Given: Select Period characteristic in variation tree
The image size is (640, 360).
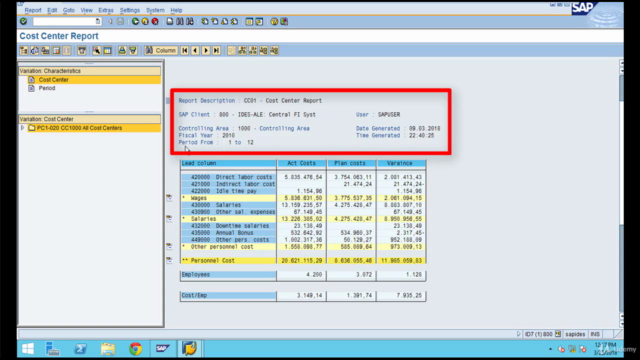Looking at the screenshot, I should coord(47,88).
